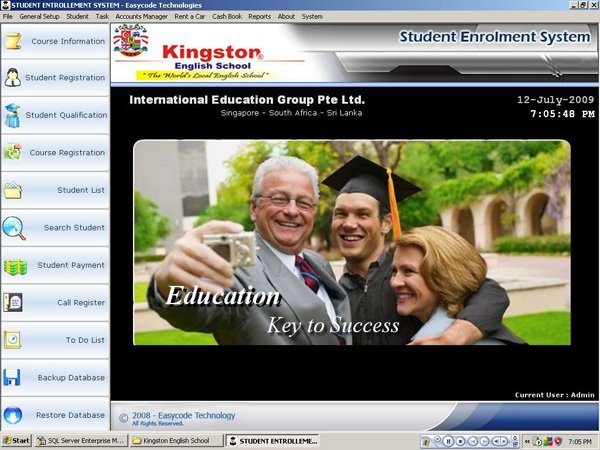
Task: Click the Restore Database sidebar icon
Action: [x=13, y=415]
